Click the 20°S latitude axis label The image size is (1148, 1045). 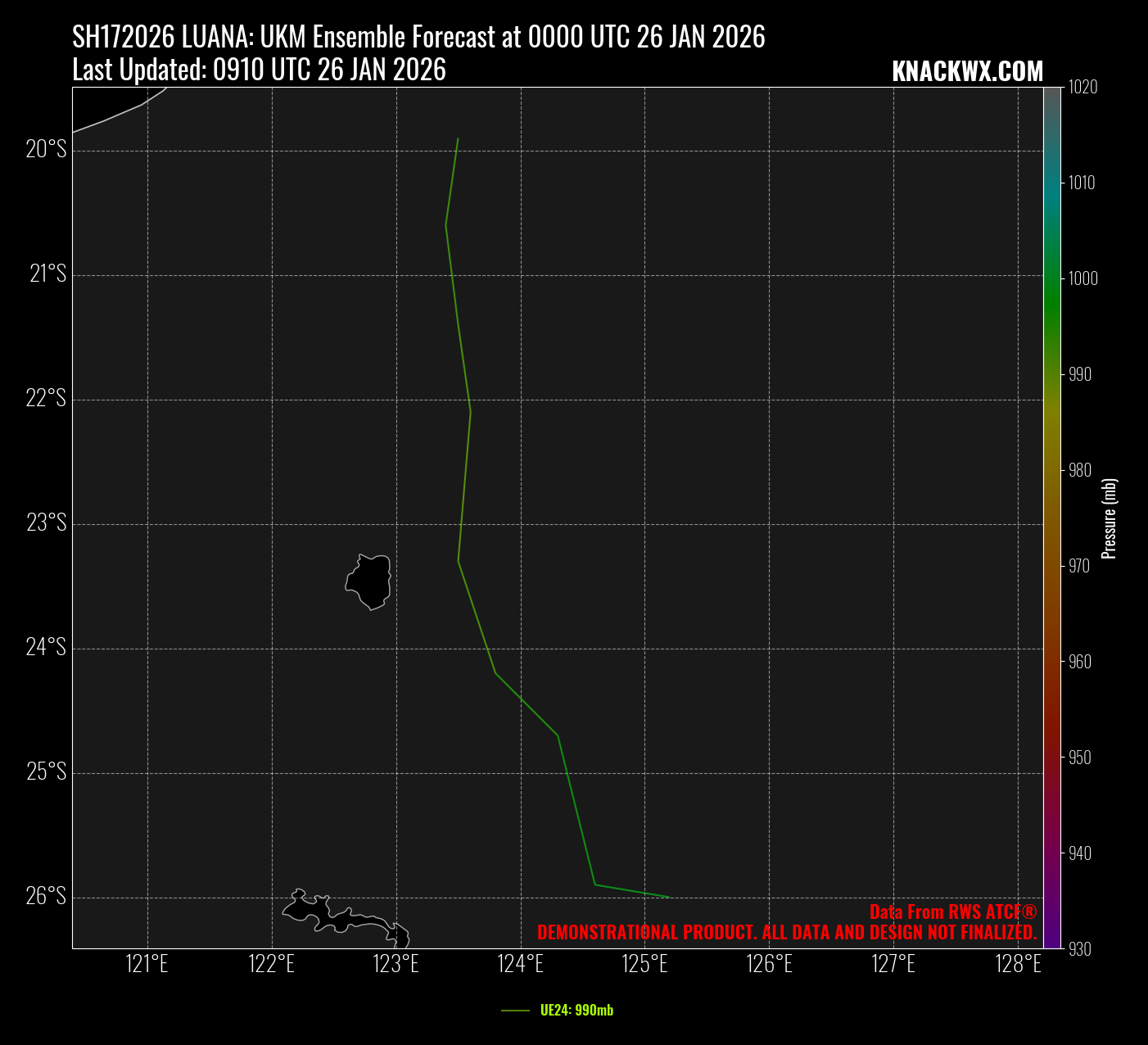coord(46,149)
